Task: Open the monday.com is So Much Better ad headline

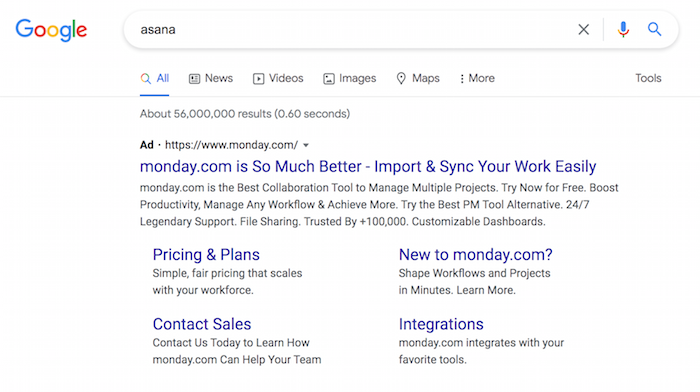Action: click(368, 167)
